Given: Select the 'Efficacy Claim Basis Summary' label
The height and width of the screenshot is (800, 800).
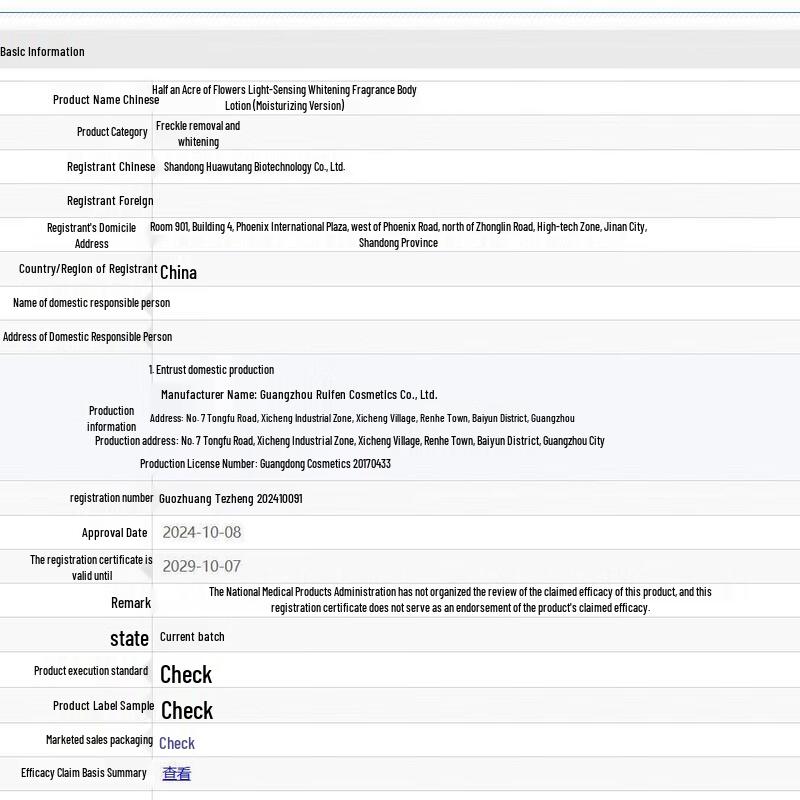Looking at the screenshot, I should [84, 773].
